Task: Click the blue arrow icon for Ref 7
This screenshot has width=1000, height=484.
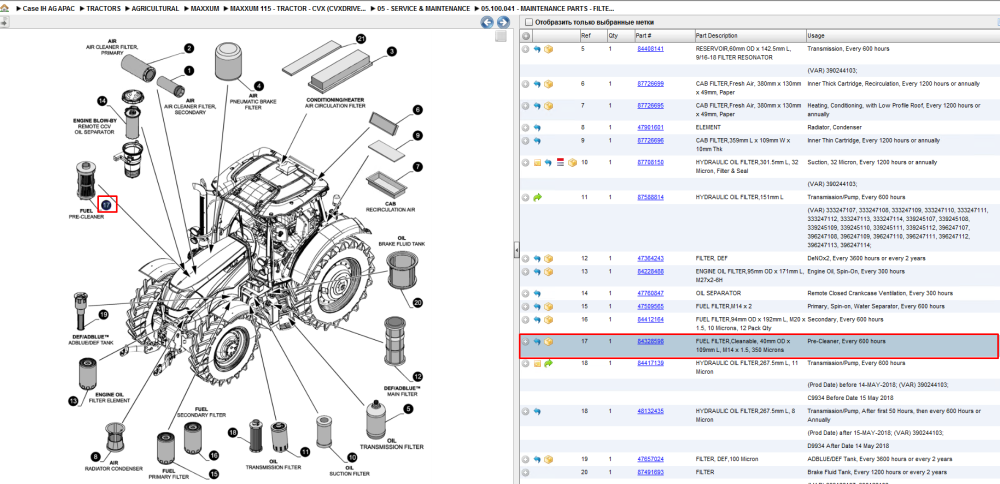Action: coord(537,105)
